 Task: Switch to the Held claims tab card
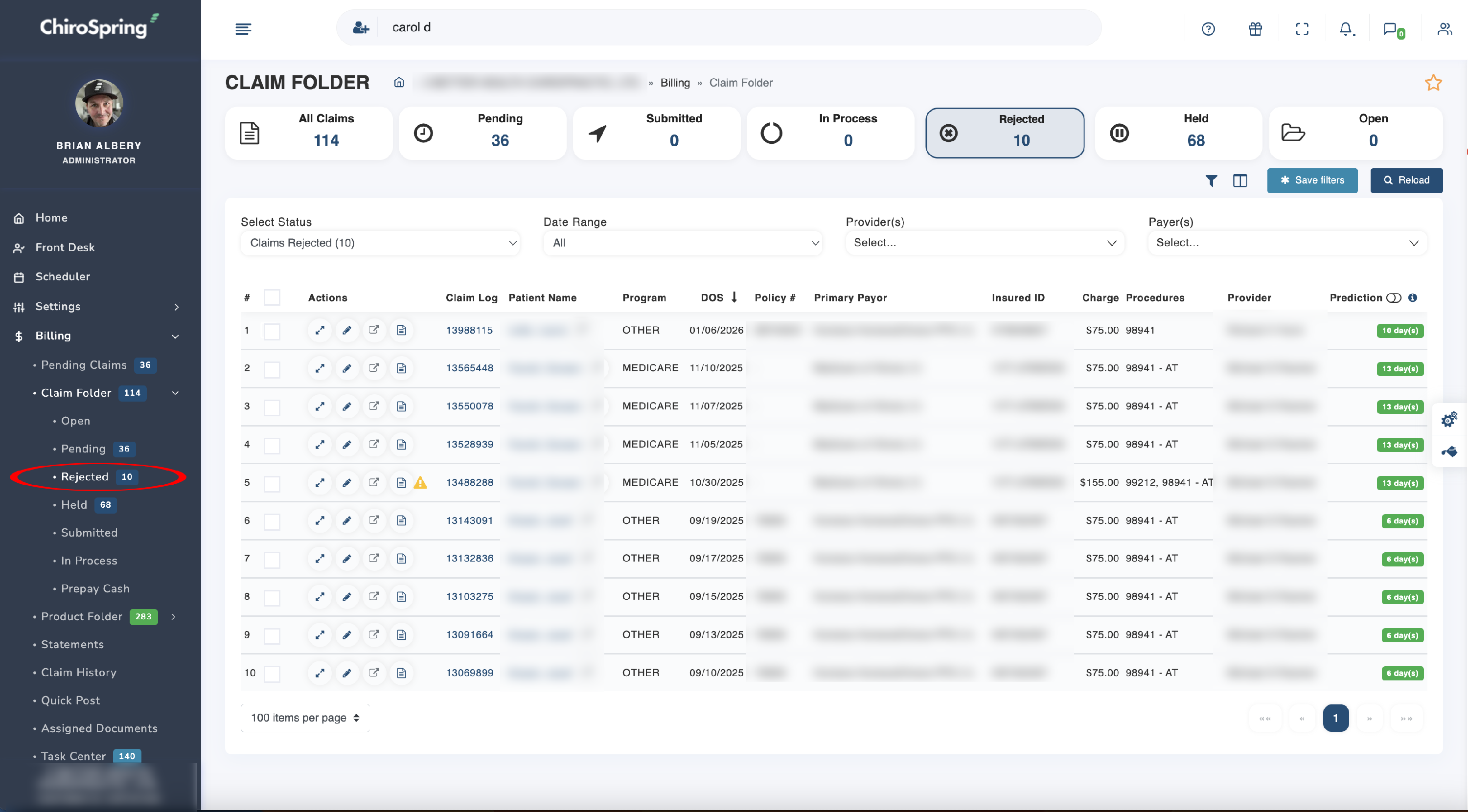pyautogui.click(x=1178, y=134)
